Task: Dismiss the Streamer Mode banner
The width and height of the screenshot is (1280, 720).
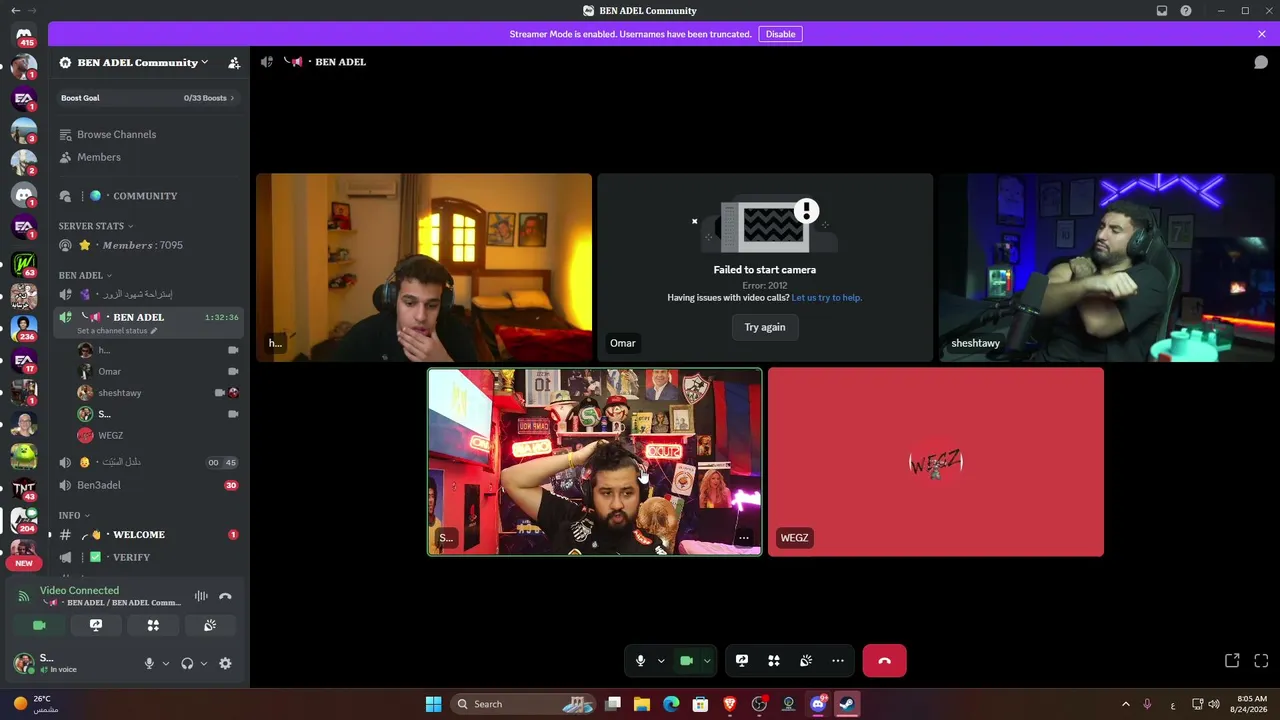Action: pyautogui.click(x=1262, y=34)
